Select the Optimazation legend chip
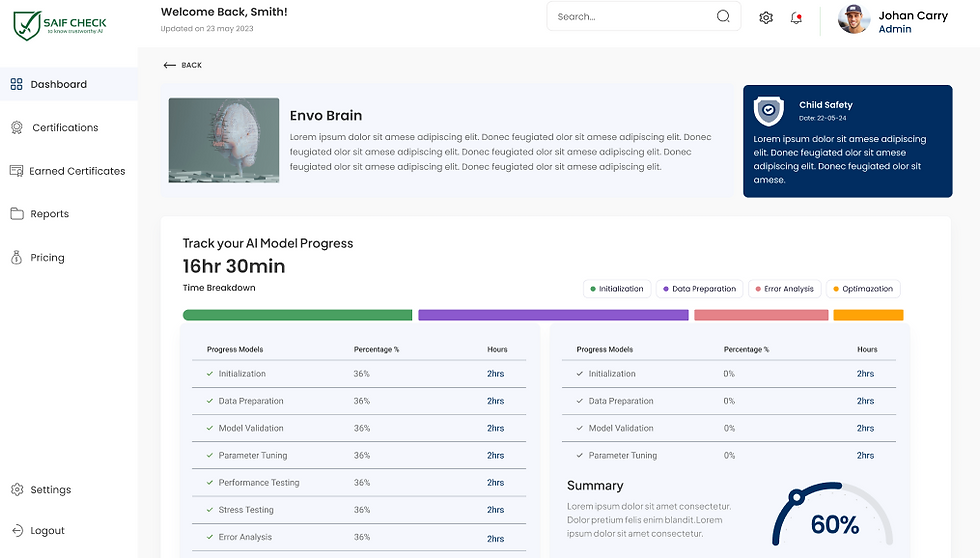 (x=863, y=289)
